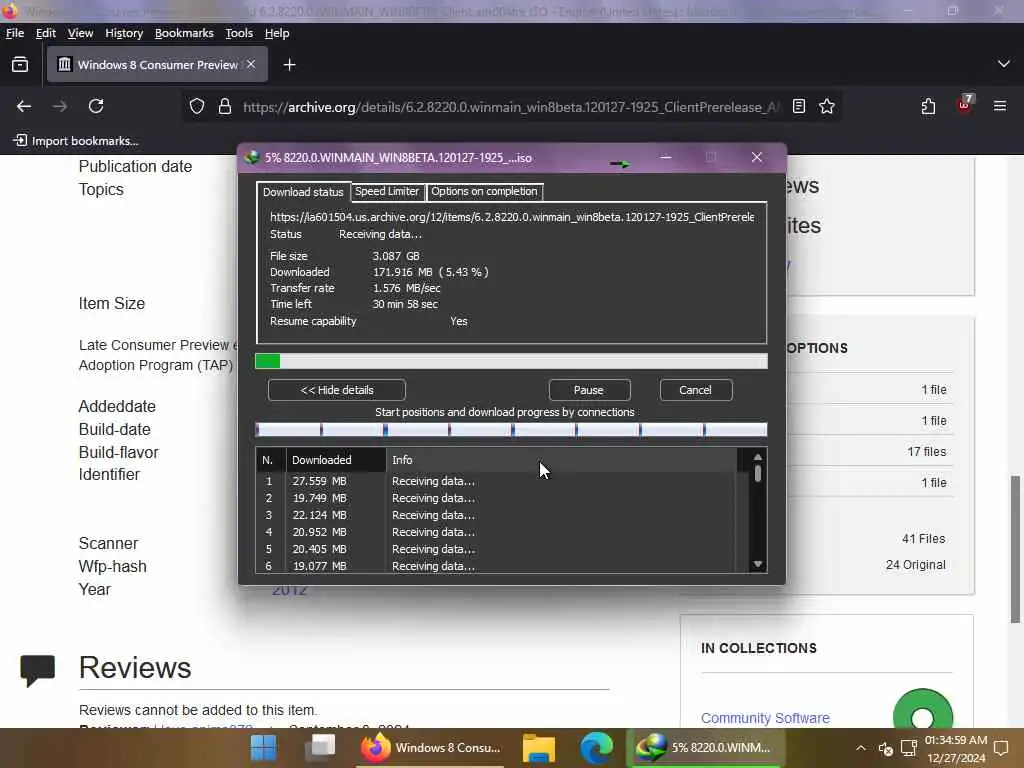Expand the list all tabs chevron
1024x768 pixels.
[1004, 64]
